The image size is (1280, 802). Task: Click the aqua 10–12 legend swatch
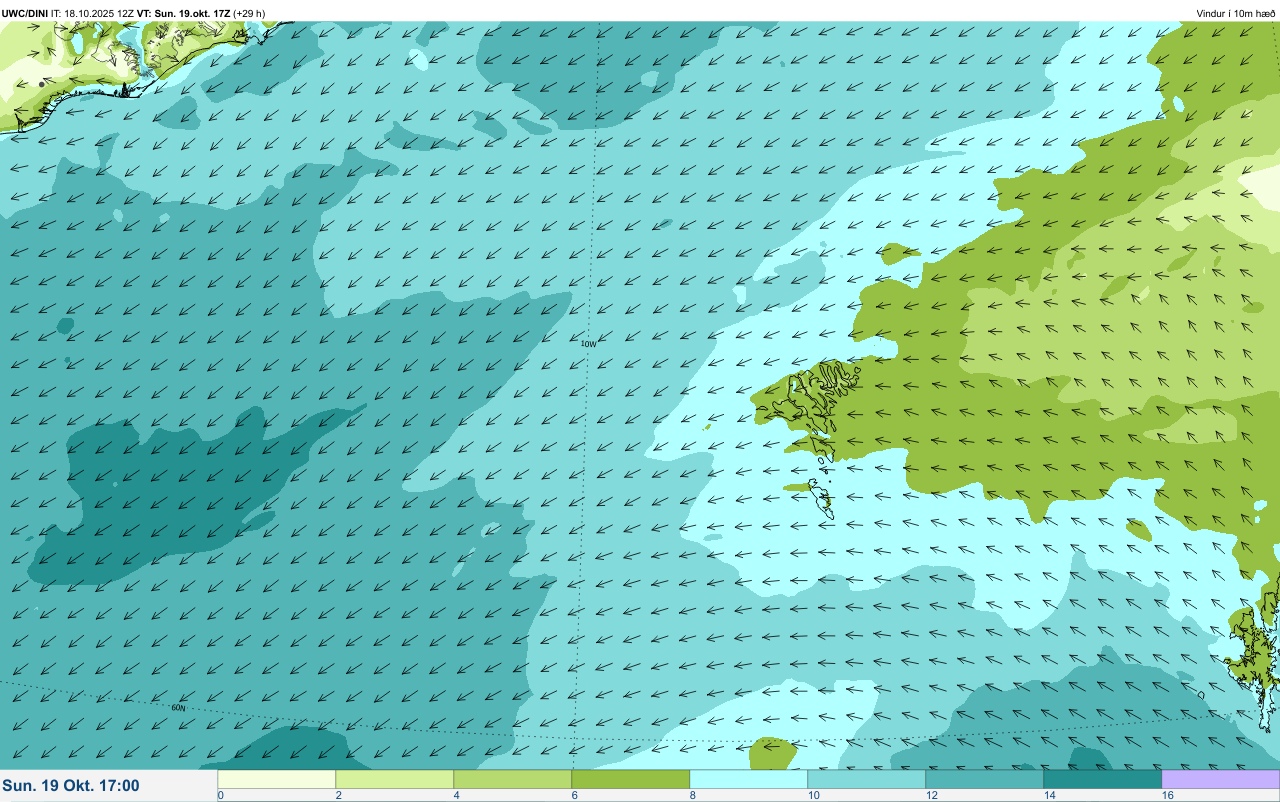click(x=867, y=779)
